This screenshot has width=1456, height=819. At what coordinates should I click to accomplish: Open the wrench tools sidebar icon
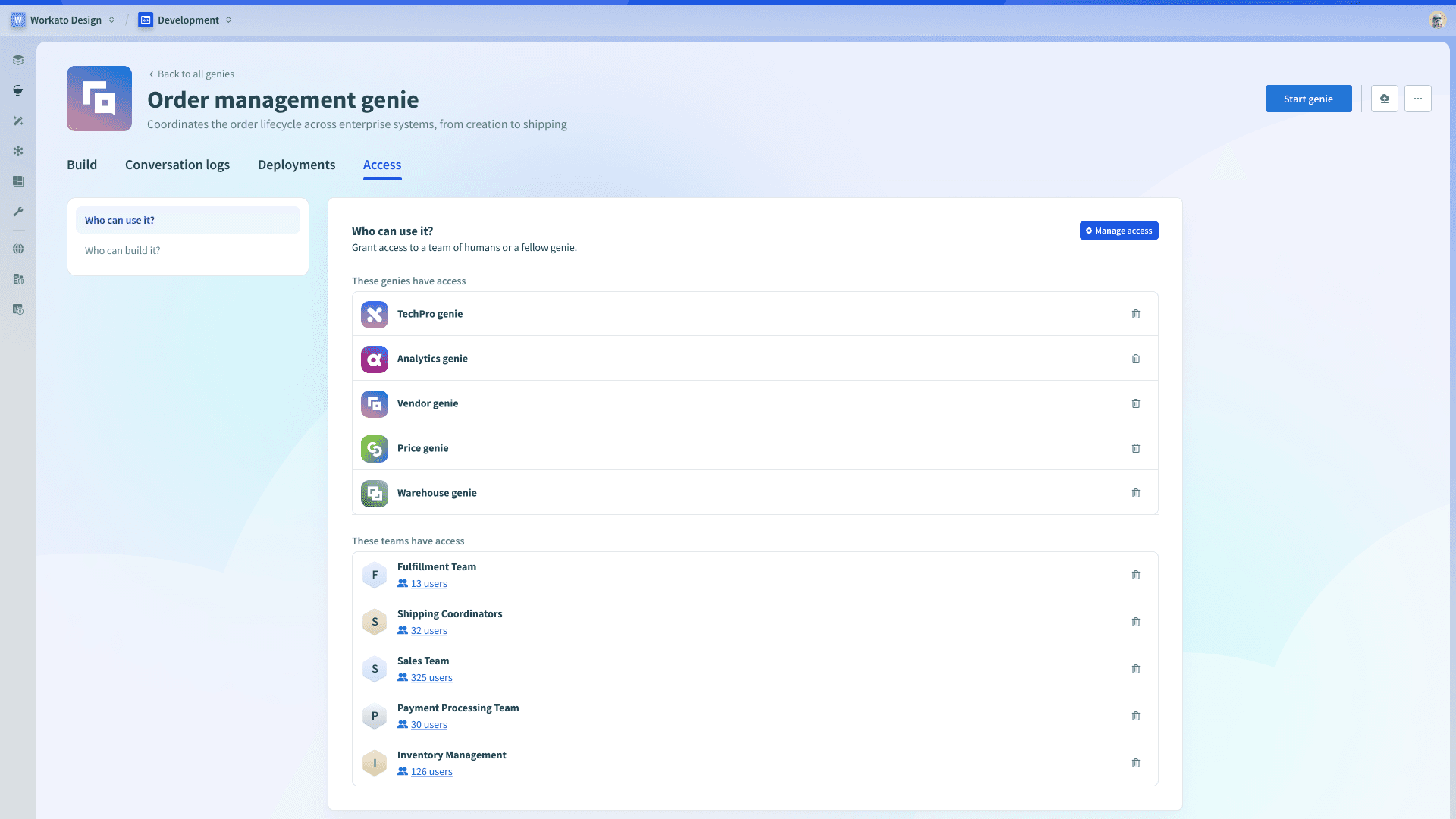pos(18,212)
